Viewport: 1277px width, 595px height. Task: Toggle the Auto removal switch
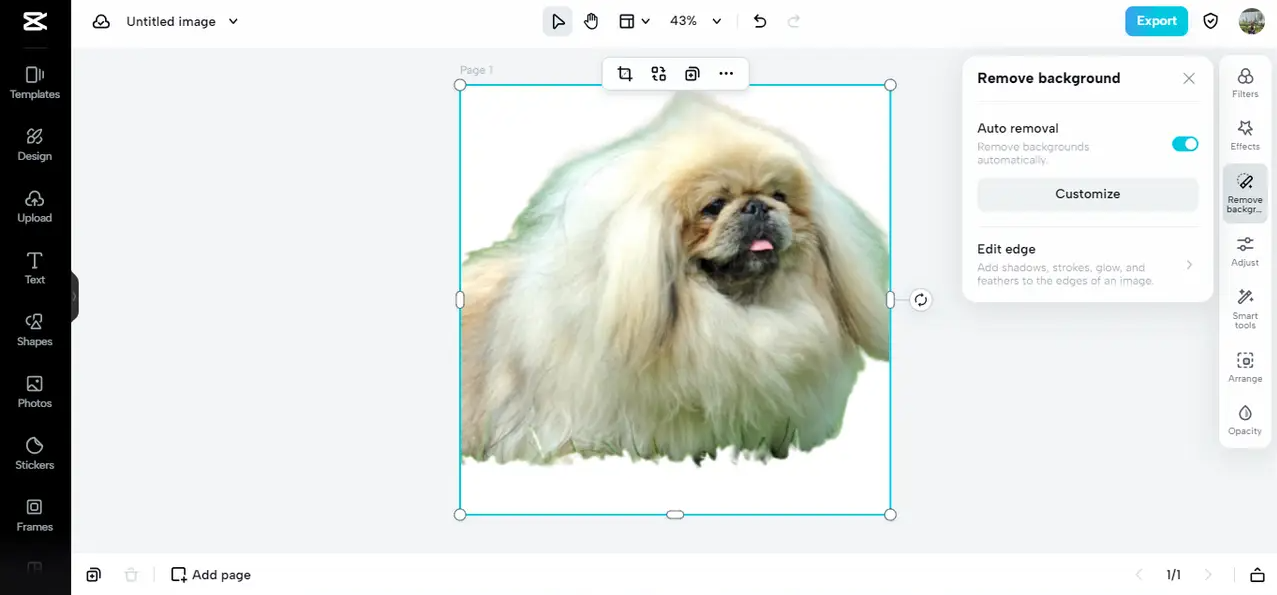tap(1185, 144)
